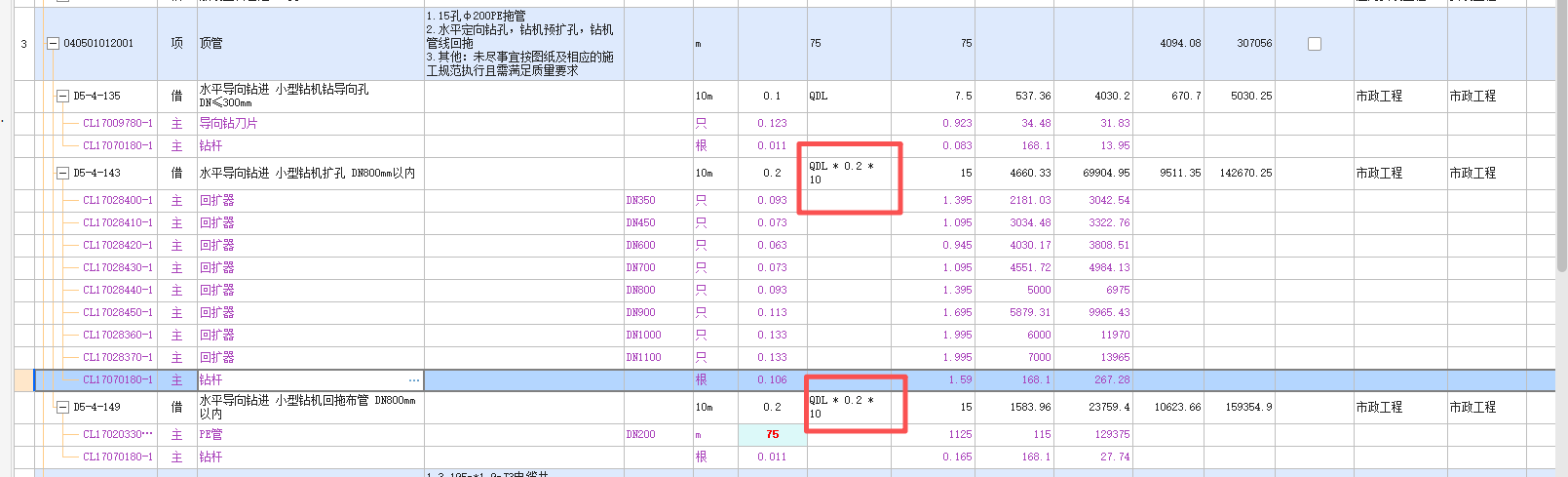This screenshot has height=477, width=1568.
Task: Click the value 9511.35
Action: (x=1180, y=174)
